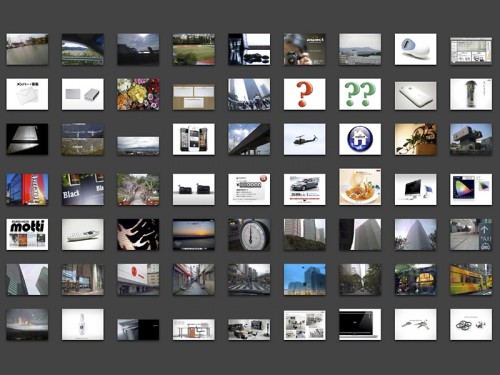500x375 pixels.
Task: Select the white envelope slide
Action: click(27, 94)
